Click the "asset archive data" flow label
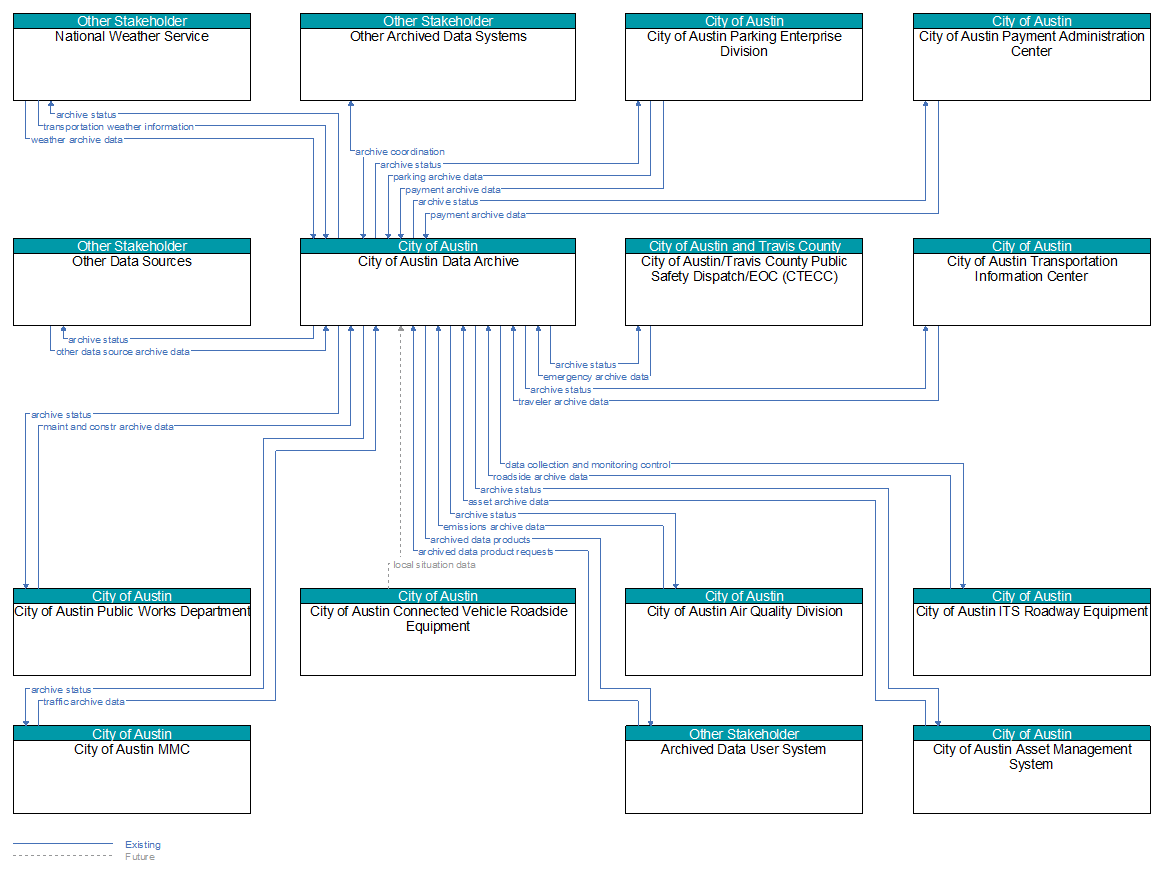The width and height of the screenshot is (1161, 875). pyautogui.click(x=509, y=502)
